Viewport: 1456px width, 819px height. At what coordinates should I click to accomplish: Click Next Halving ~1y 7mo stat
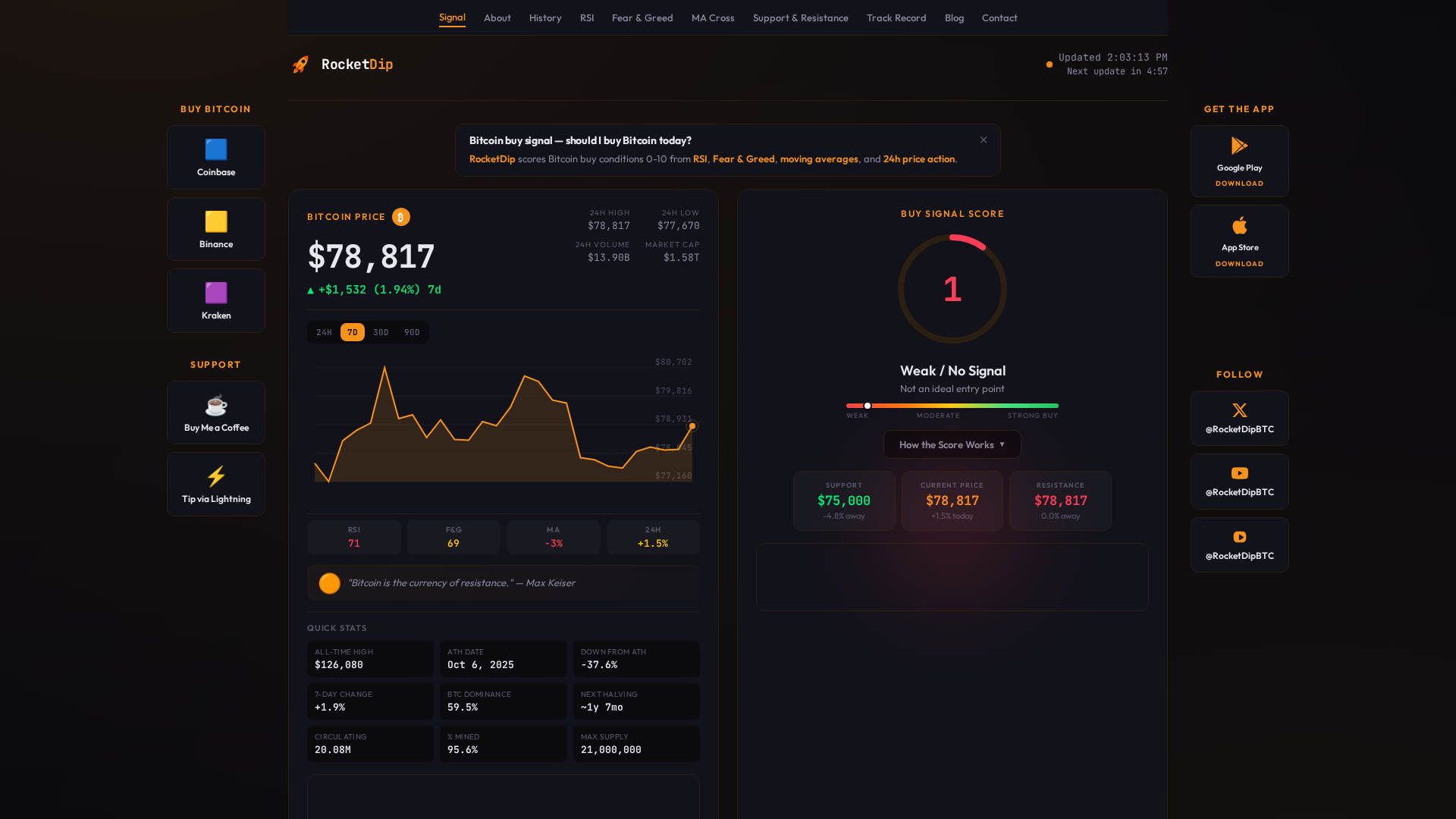coord(636,701)
